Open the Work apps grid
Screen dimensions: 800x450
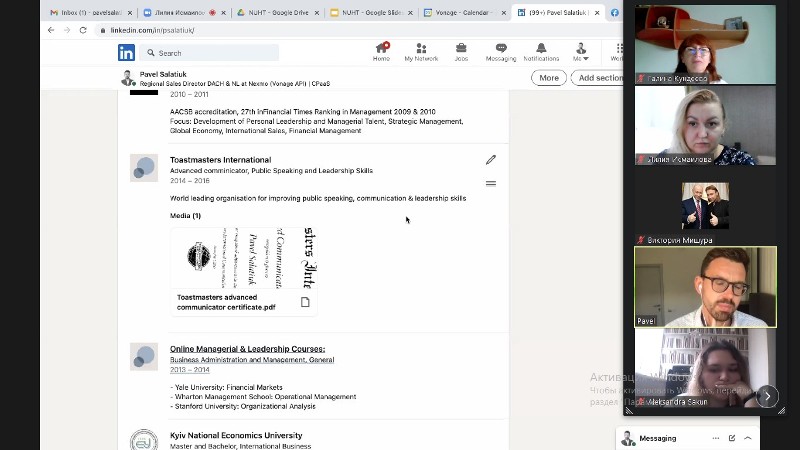point(617,52)
